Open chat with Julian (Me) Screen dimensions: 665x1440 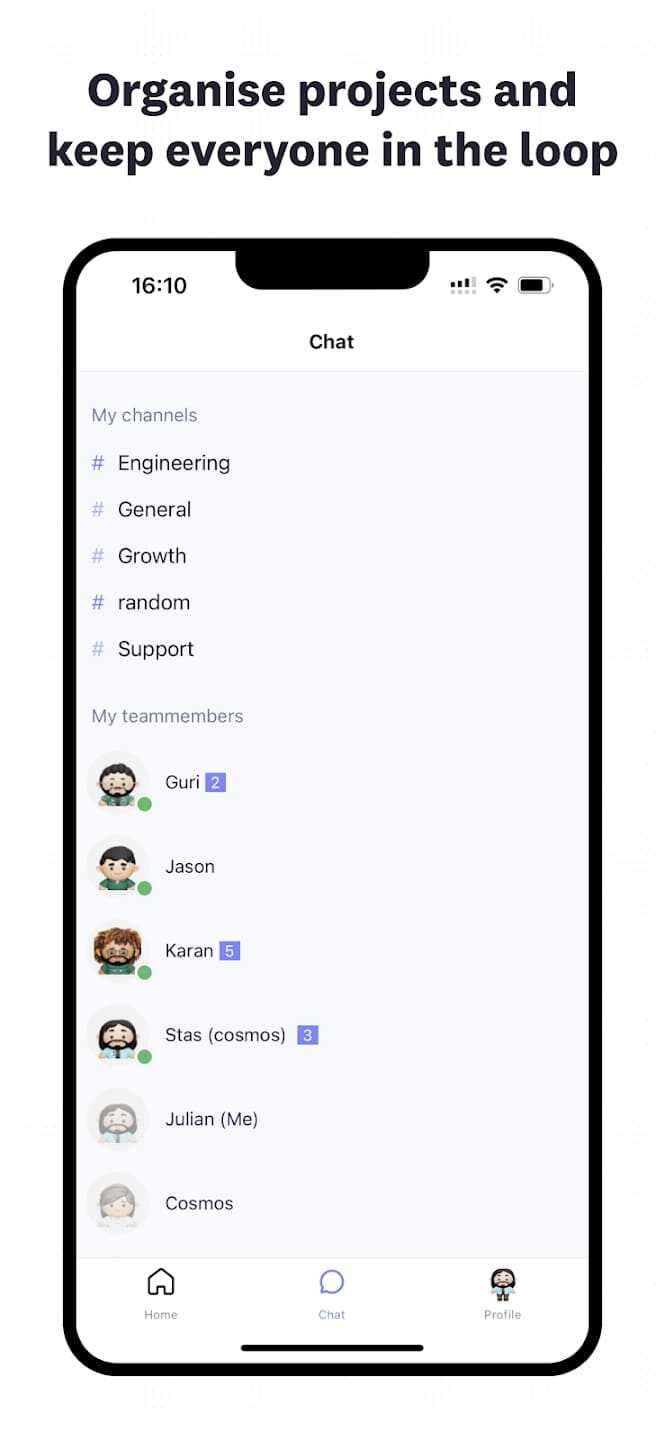click(x=332, y=1119)
